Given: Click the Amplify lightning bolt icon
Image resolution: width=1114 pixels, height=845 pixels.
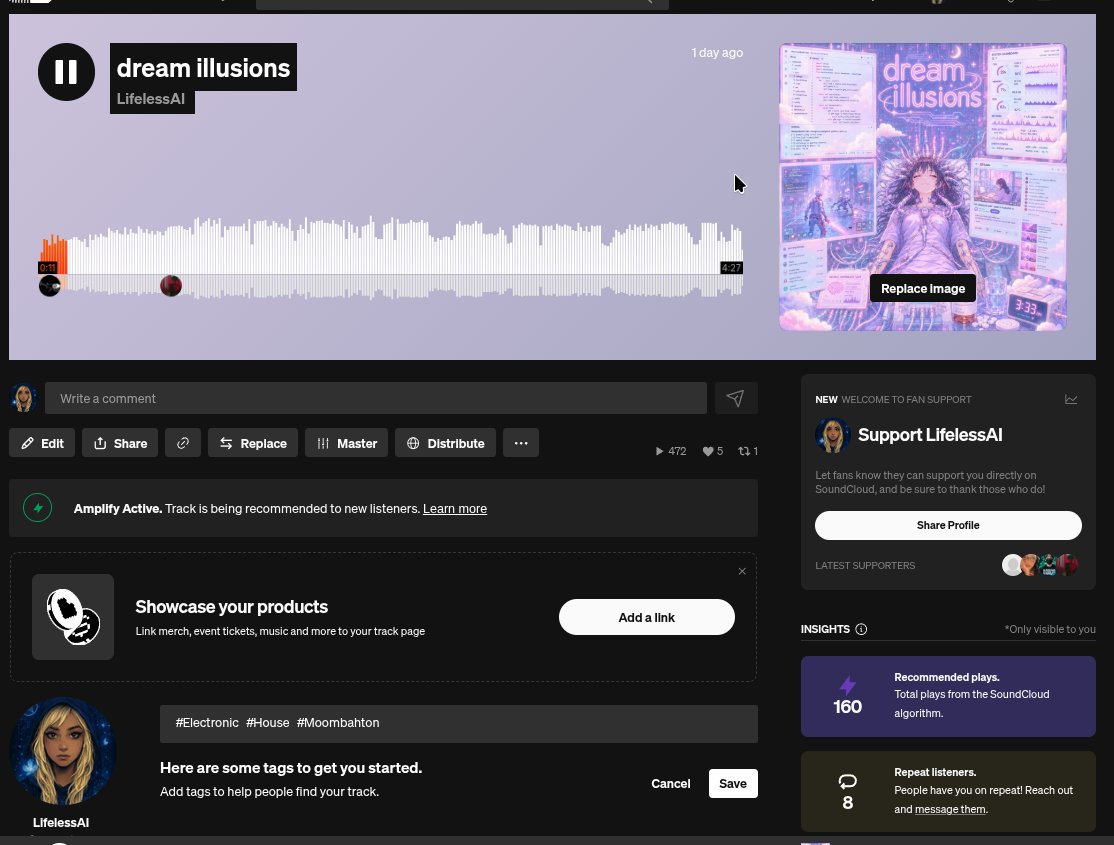Looking at the screenshot, I should coord(38,508).
